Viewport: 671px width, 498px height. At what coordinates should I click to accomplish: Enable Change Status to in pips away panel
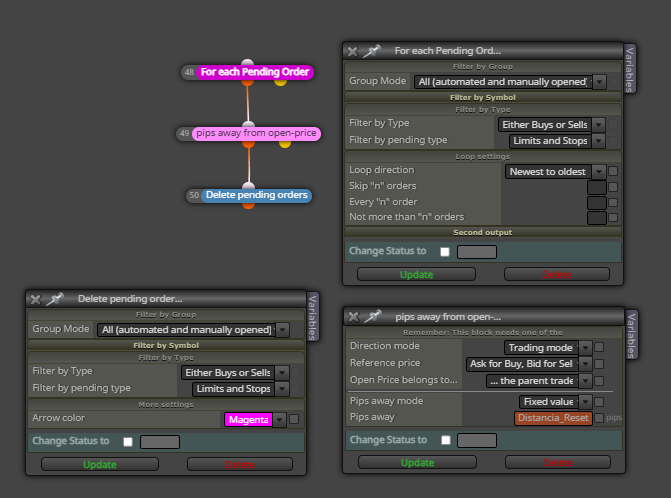point(446,440)
